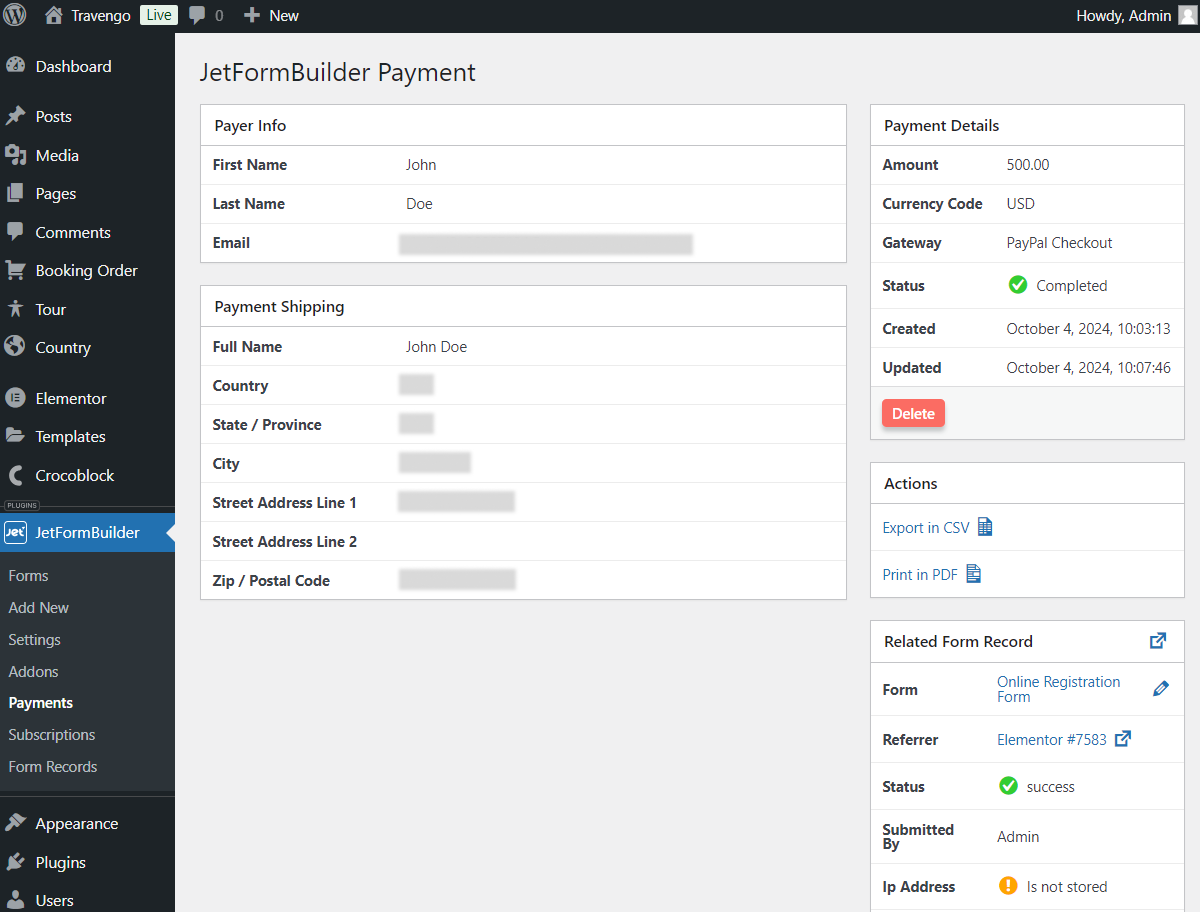
Task: Open comments via the speech bubble icon
Action: tap(196, 15)
